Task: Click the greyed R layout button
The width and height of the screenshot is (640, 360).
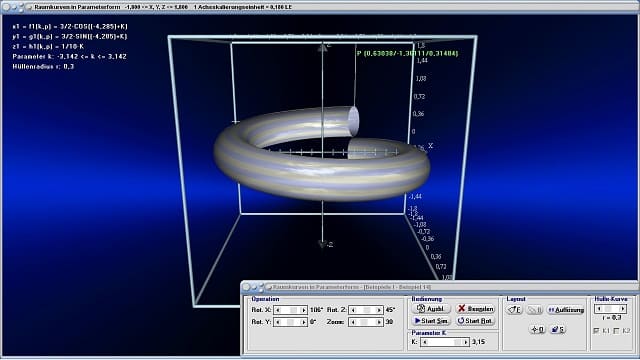Action: [x=535, y=310]
